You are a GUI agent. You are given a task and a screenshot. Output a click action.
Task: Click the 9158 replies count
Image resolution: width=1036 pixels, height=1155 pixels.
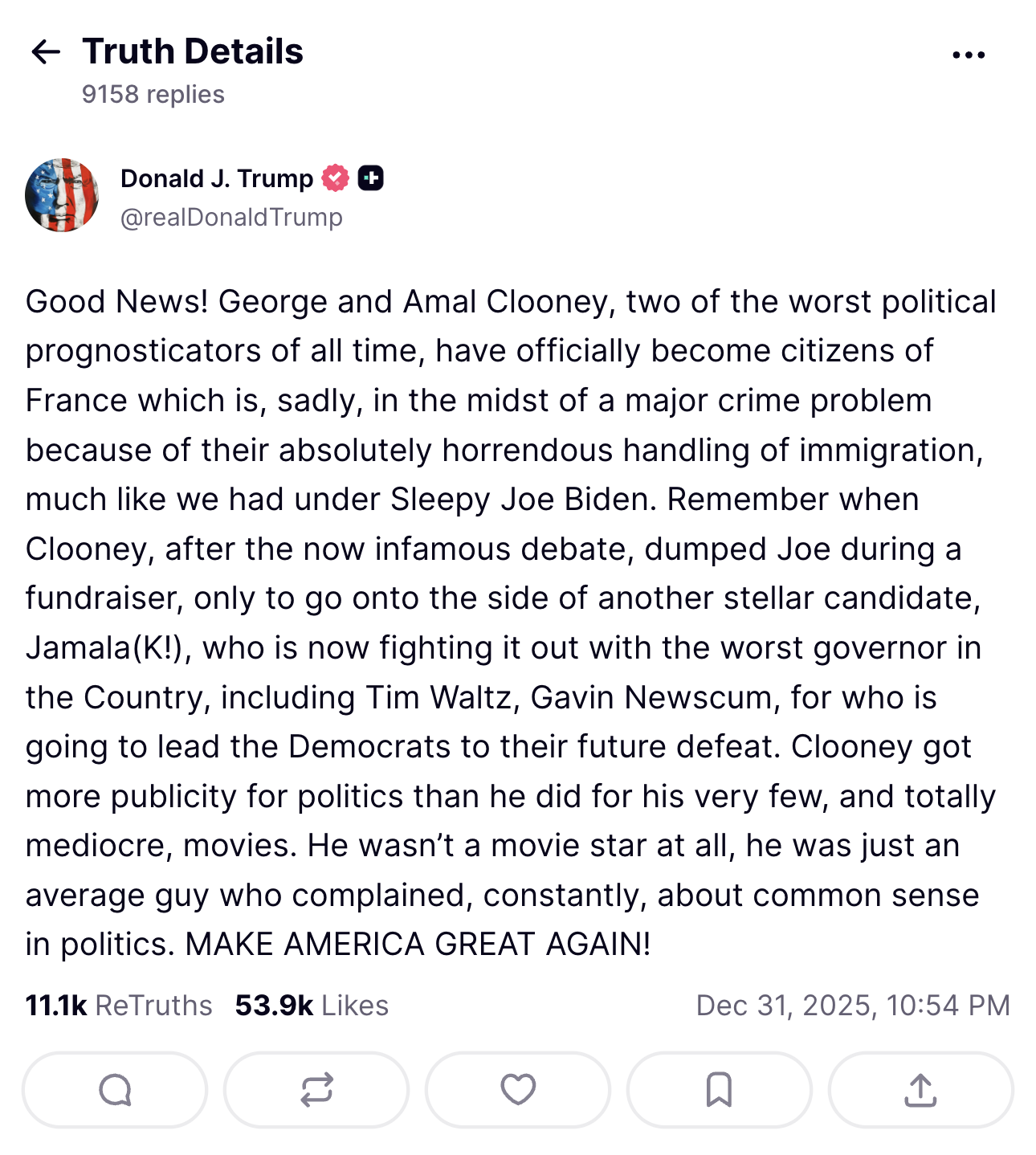click(x=153, y=94)
